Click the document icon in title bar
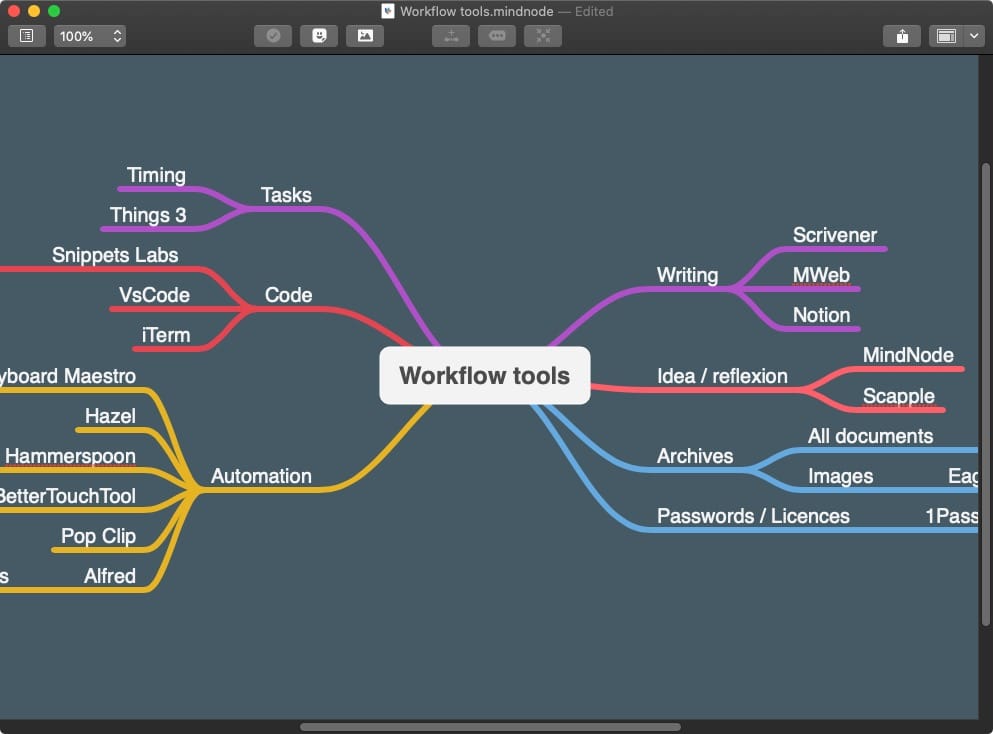Viewport: 993px width, 734px height. [x=388, y=11]
